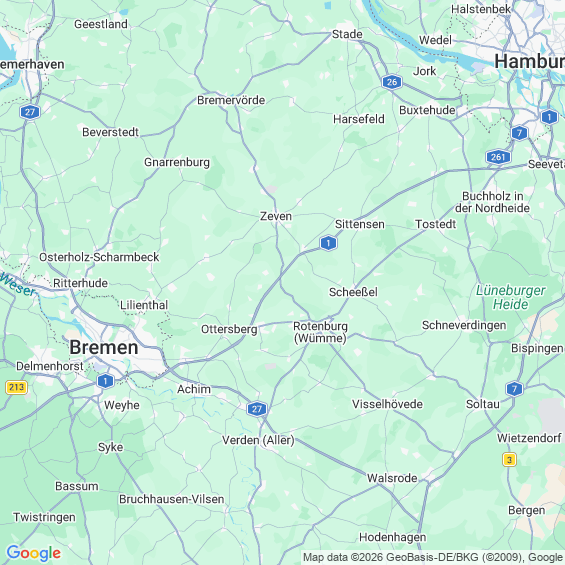Click the Zeven town label
The image size is (565, 565).
point(276,216)
